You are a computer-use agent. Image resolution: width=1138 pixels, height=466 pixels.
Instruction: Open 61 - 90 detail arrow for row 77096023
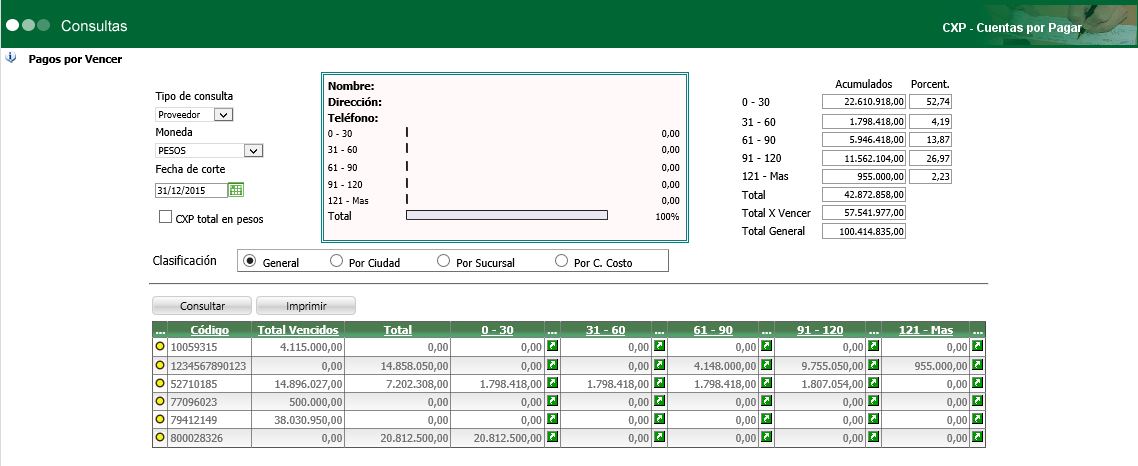[x=766, y=401]
